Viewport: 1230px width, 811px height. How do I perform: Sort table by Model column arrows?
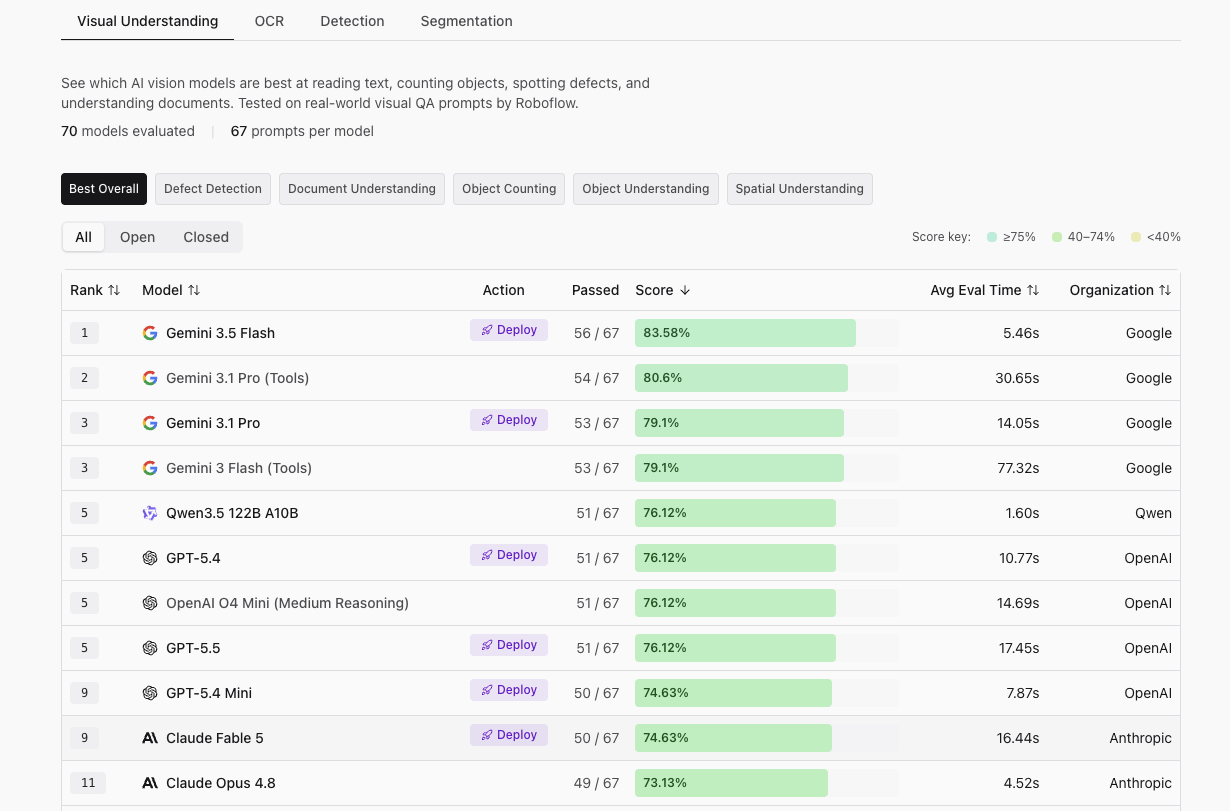194,290
